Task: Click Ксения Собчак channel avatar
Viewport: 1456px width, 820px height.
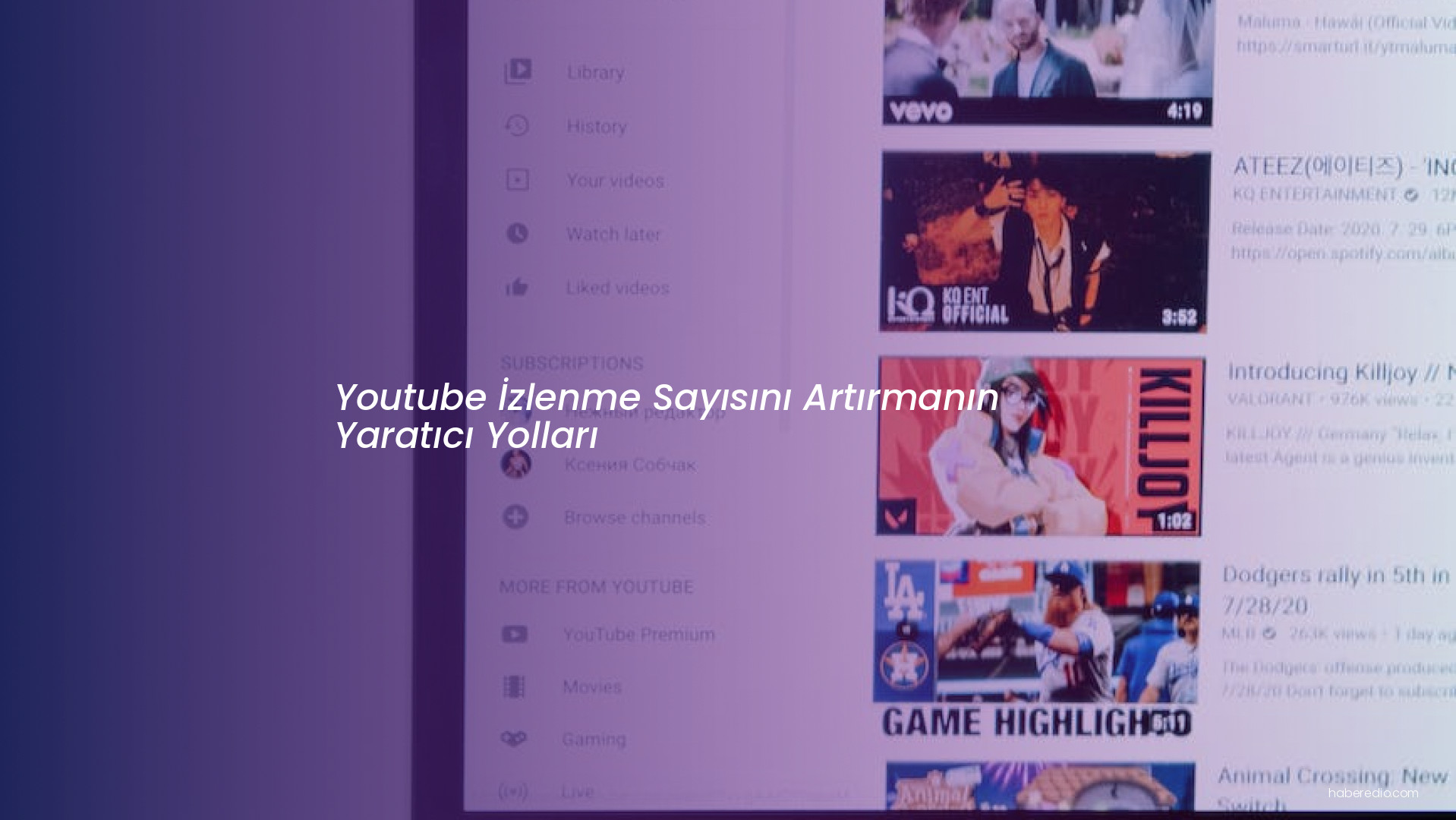Action: pos(516,464)
